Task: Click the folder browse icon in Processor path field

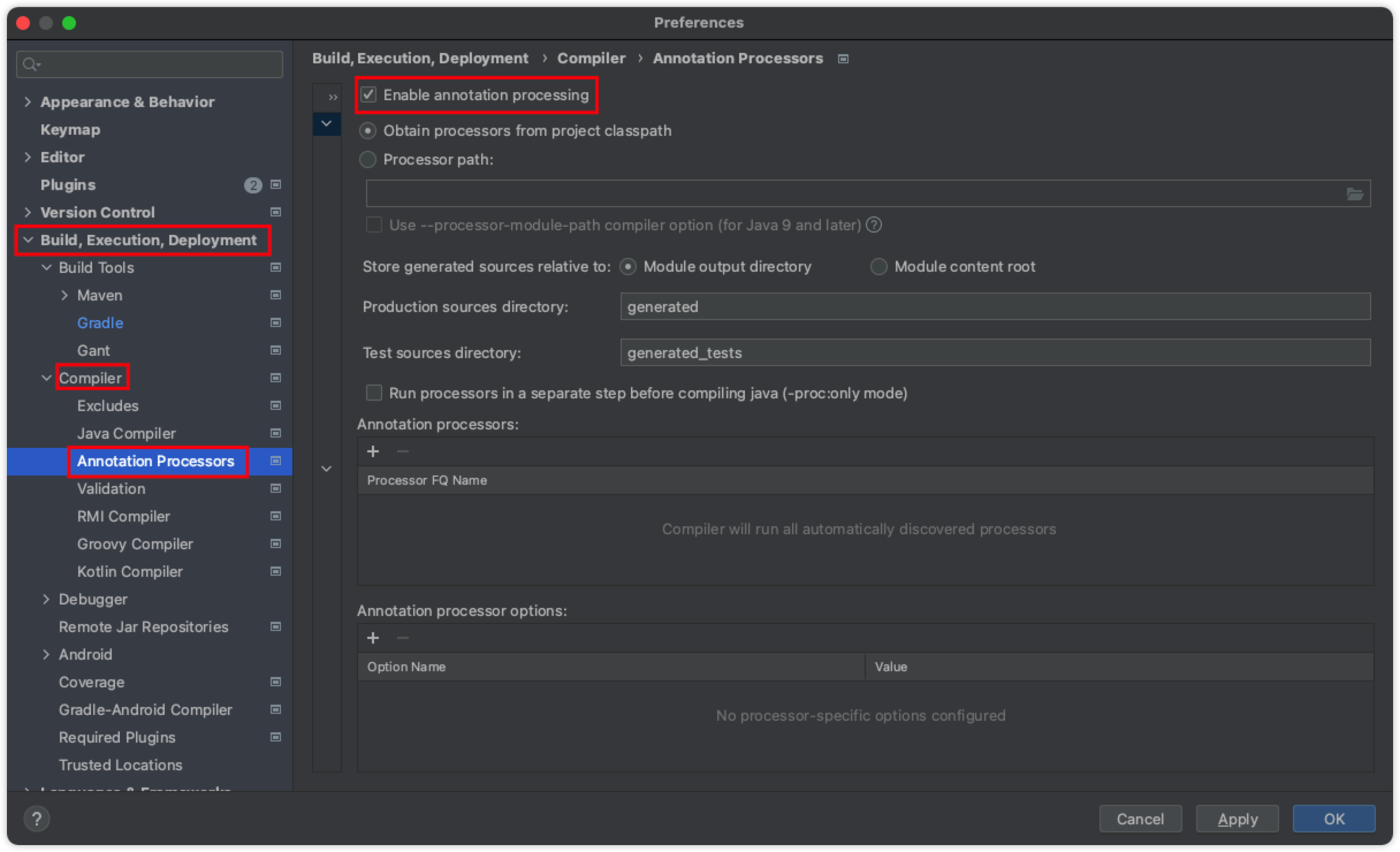Action: coord(1355,194)
